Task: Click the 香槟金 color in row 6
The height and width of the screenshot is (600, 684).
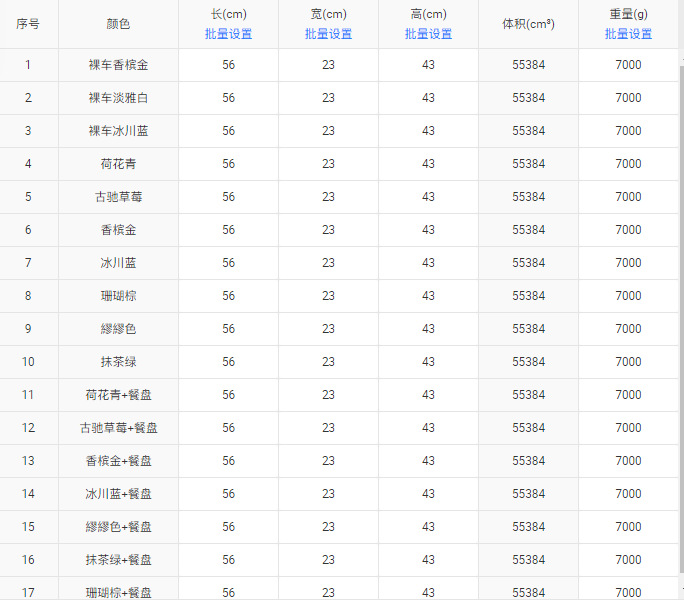Action: [x=118, y=230]
